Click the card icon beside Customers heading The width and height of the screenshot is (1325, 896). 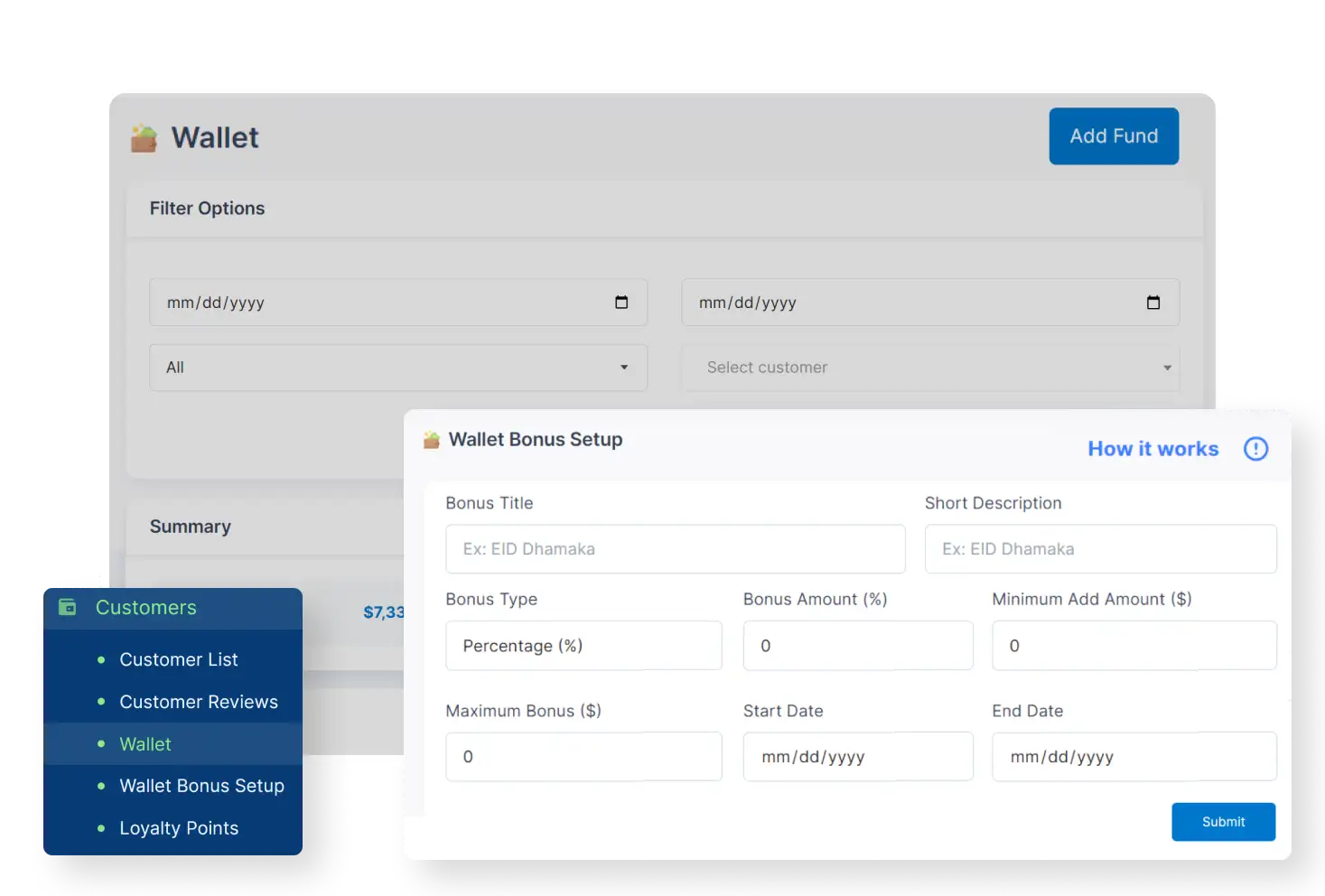pos(69,607)
